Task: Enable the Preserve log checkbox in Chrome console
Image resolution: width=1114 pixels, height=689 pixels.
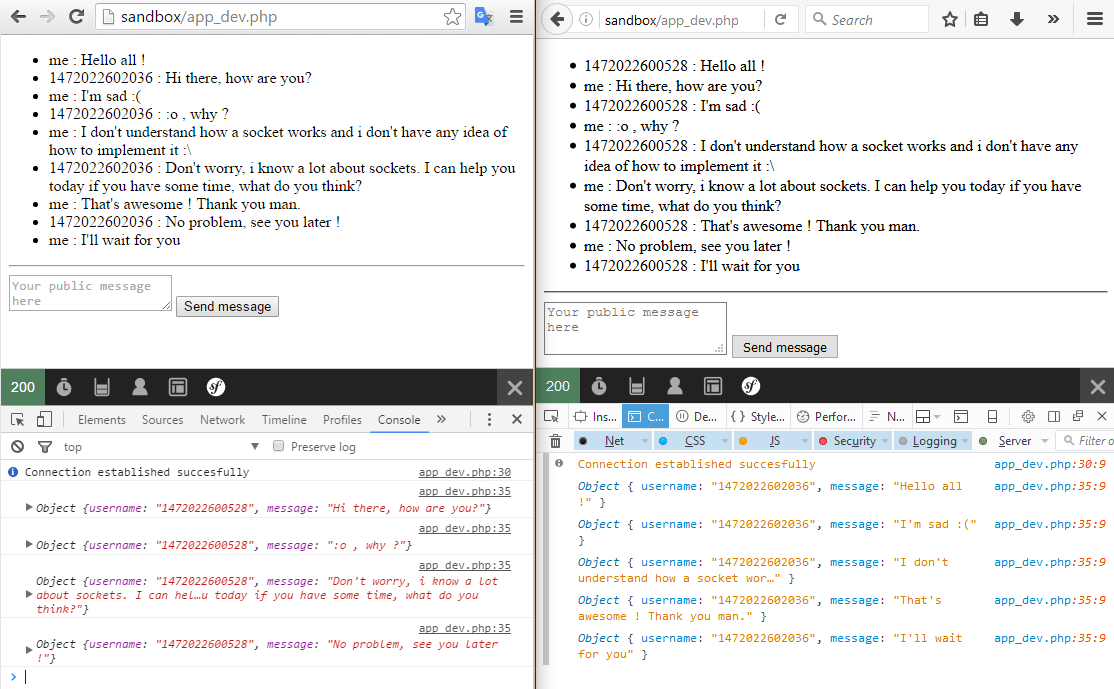Action: click(x=278, y=446)
